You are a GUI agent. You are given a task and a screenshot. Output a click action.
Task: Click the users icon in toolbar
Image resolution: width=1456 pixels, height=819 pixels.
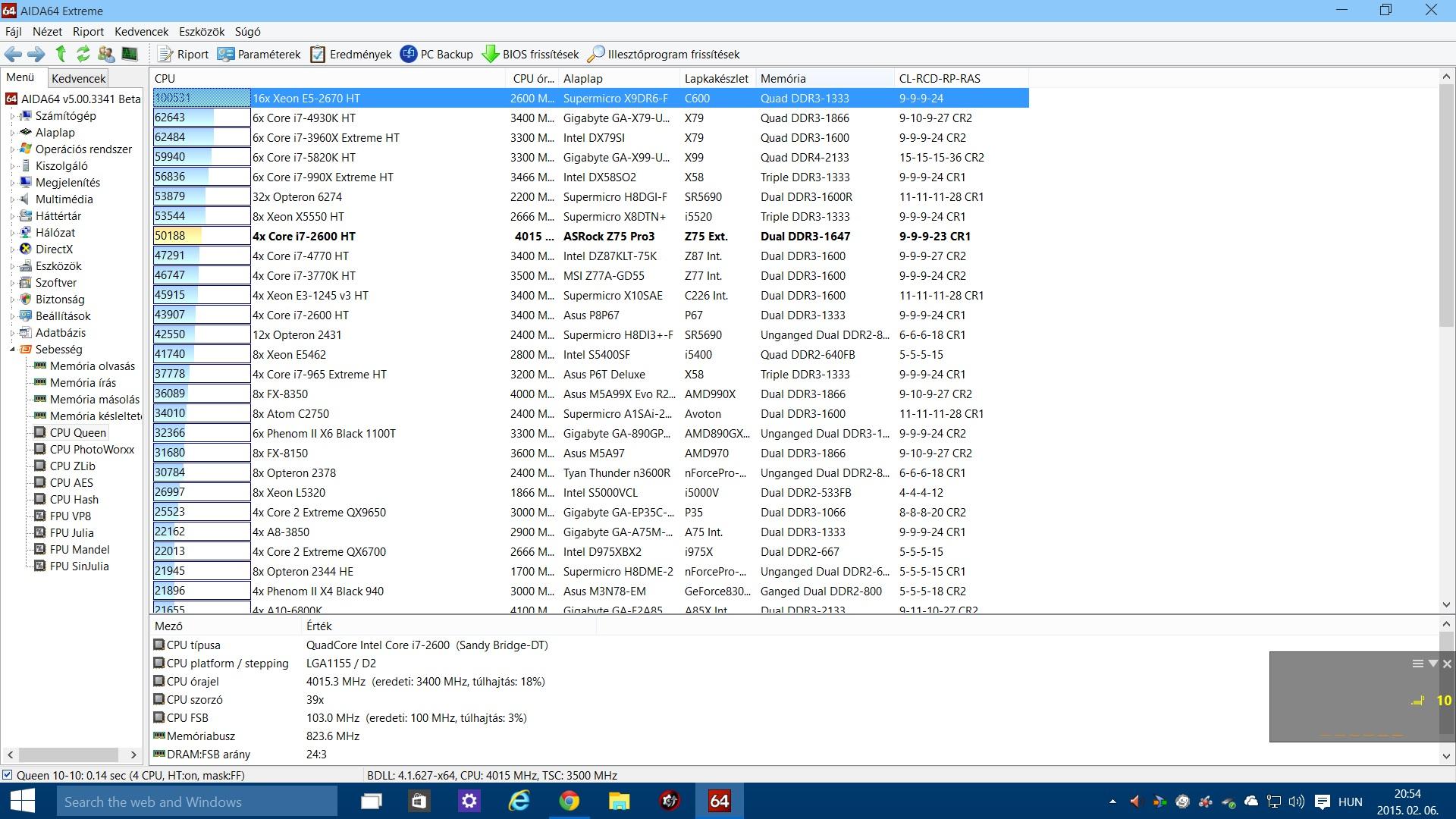106,54
